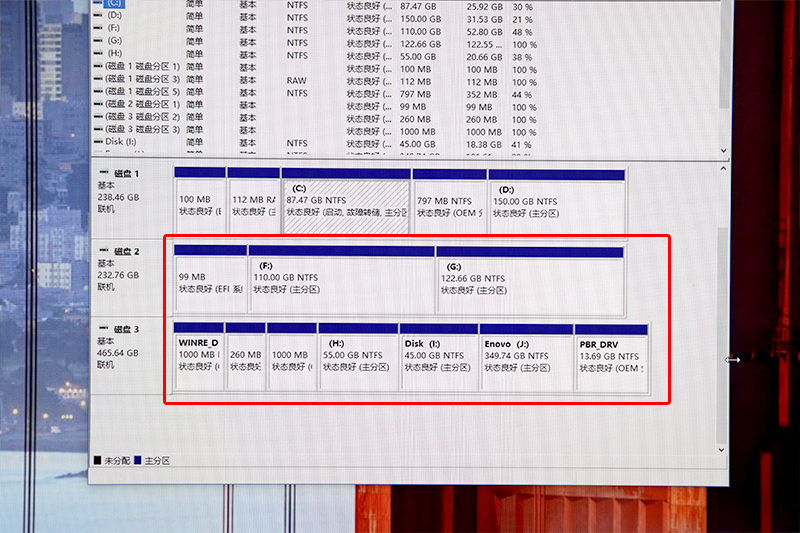Click the 48 % free percentage cell
The image size is (800, 533).
point(522,32)
